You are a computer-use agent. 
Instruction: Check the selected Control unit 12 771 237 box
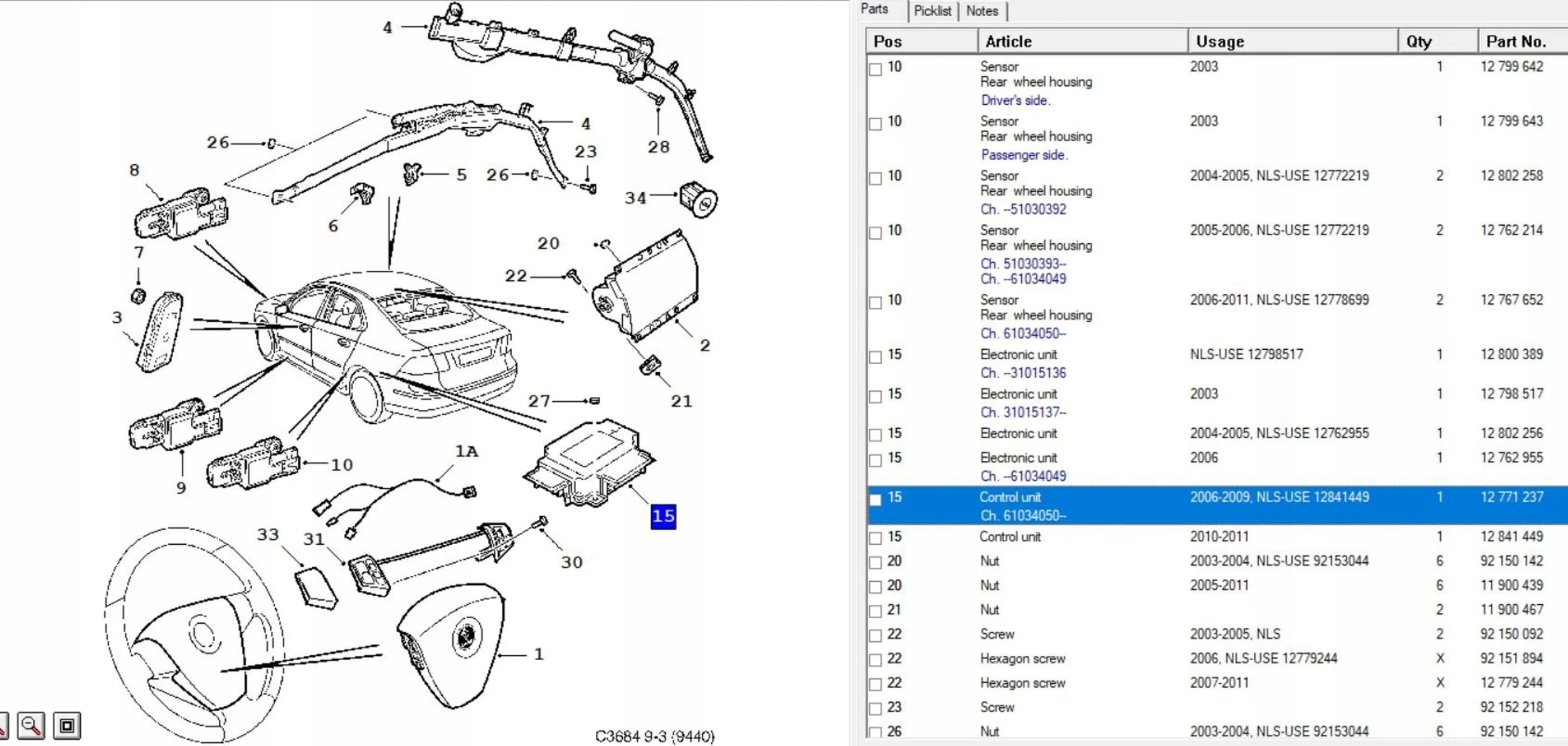pyautogui.click(x=876, y=500)
